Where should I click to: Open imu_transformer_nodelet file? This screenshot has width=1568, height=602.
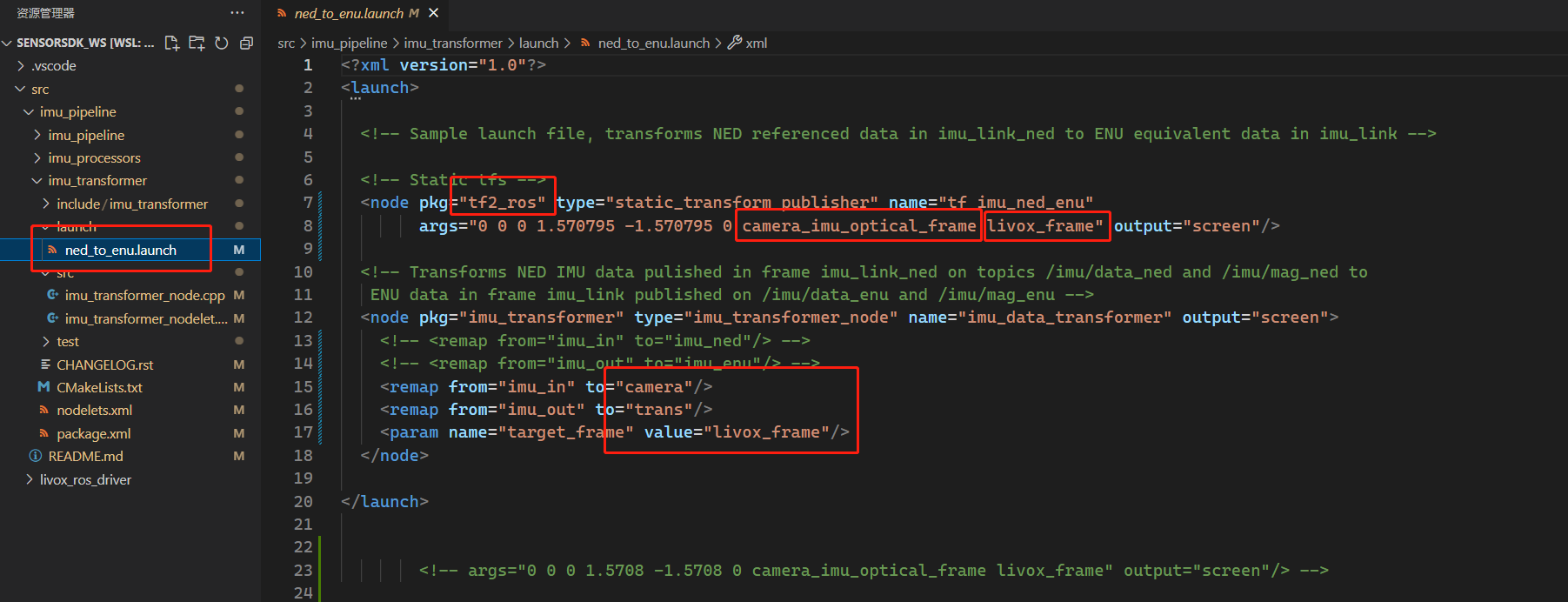146,318
